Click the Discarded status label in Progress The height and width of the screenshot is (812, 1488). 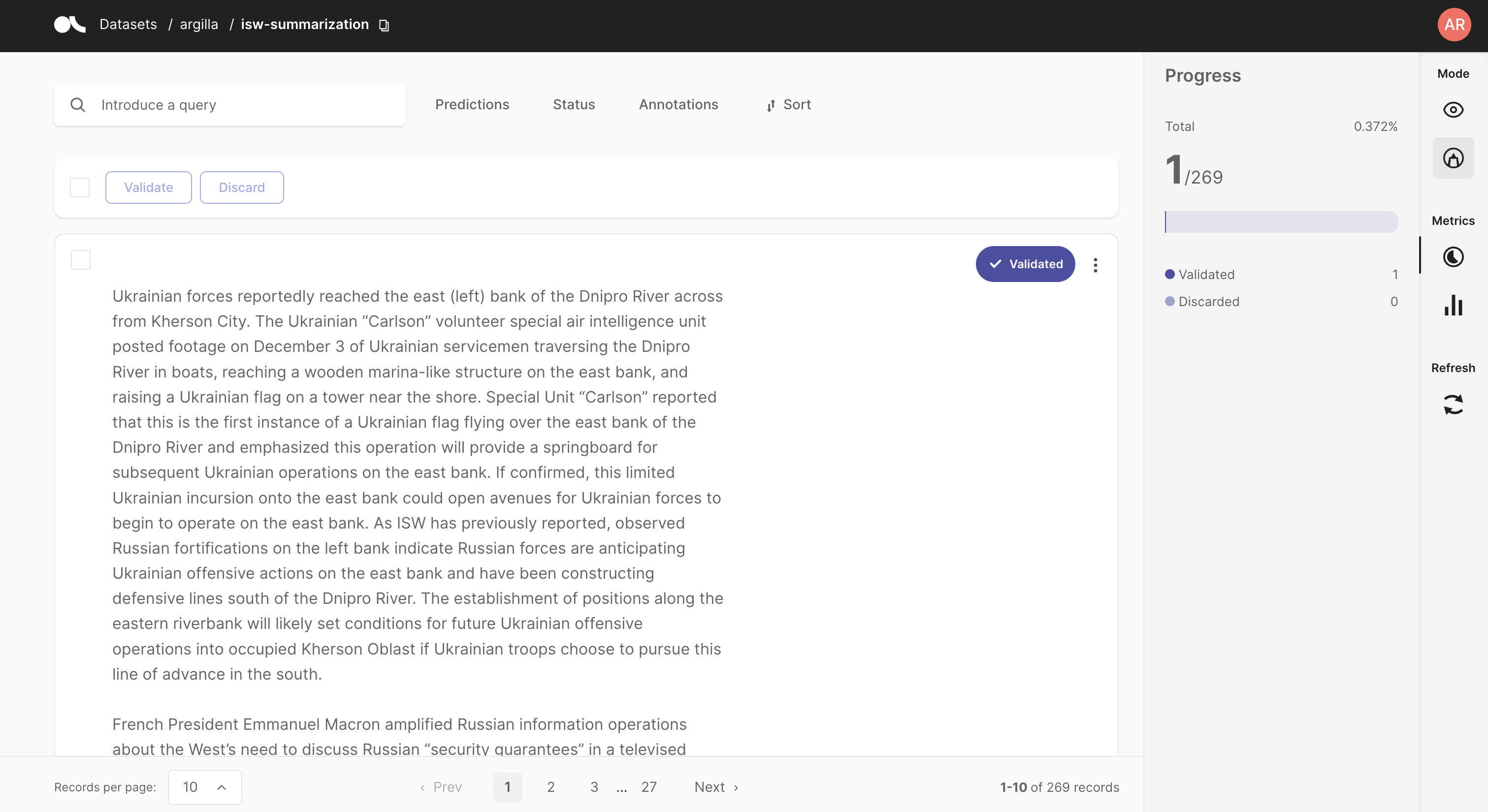pos(1208,302)
